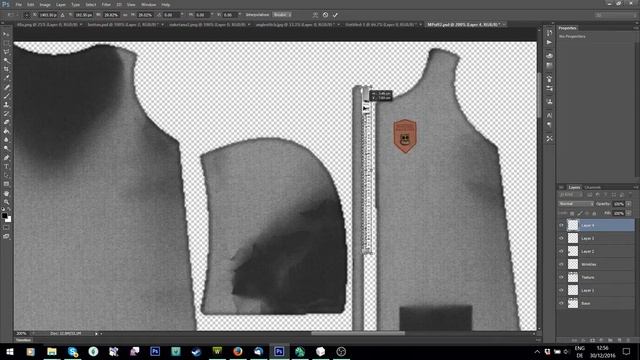
Task: Open the layer filter kind dropdown
Action: pos(571,195)
